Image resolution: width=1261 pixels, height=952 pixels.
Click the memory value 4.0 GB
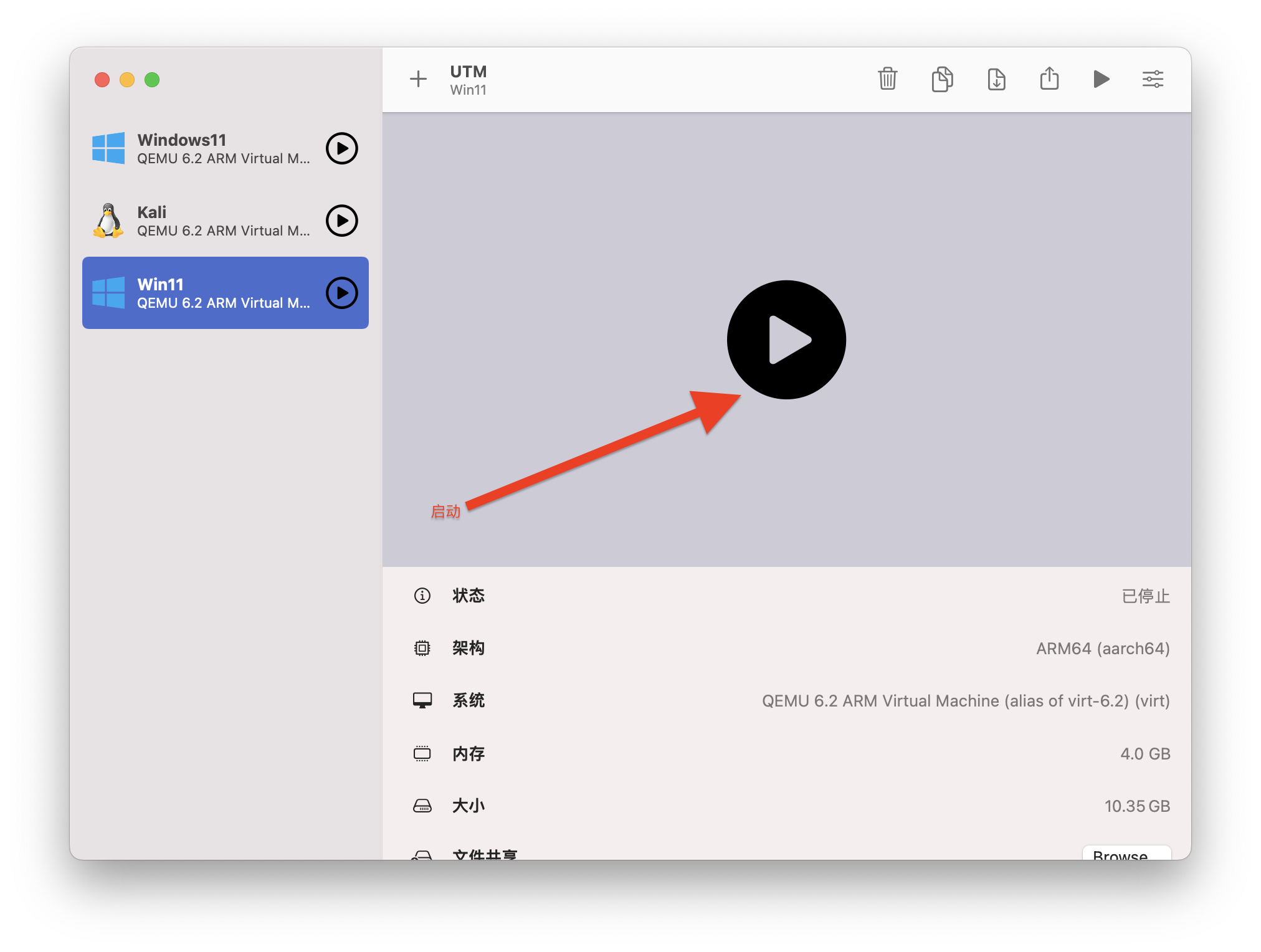(x=1145, y=754)
